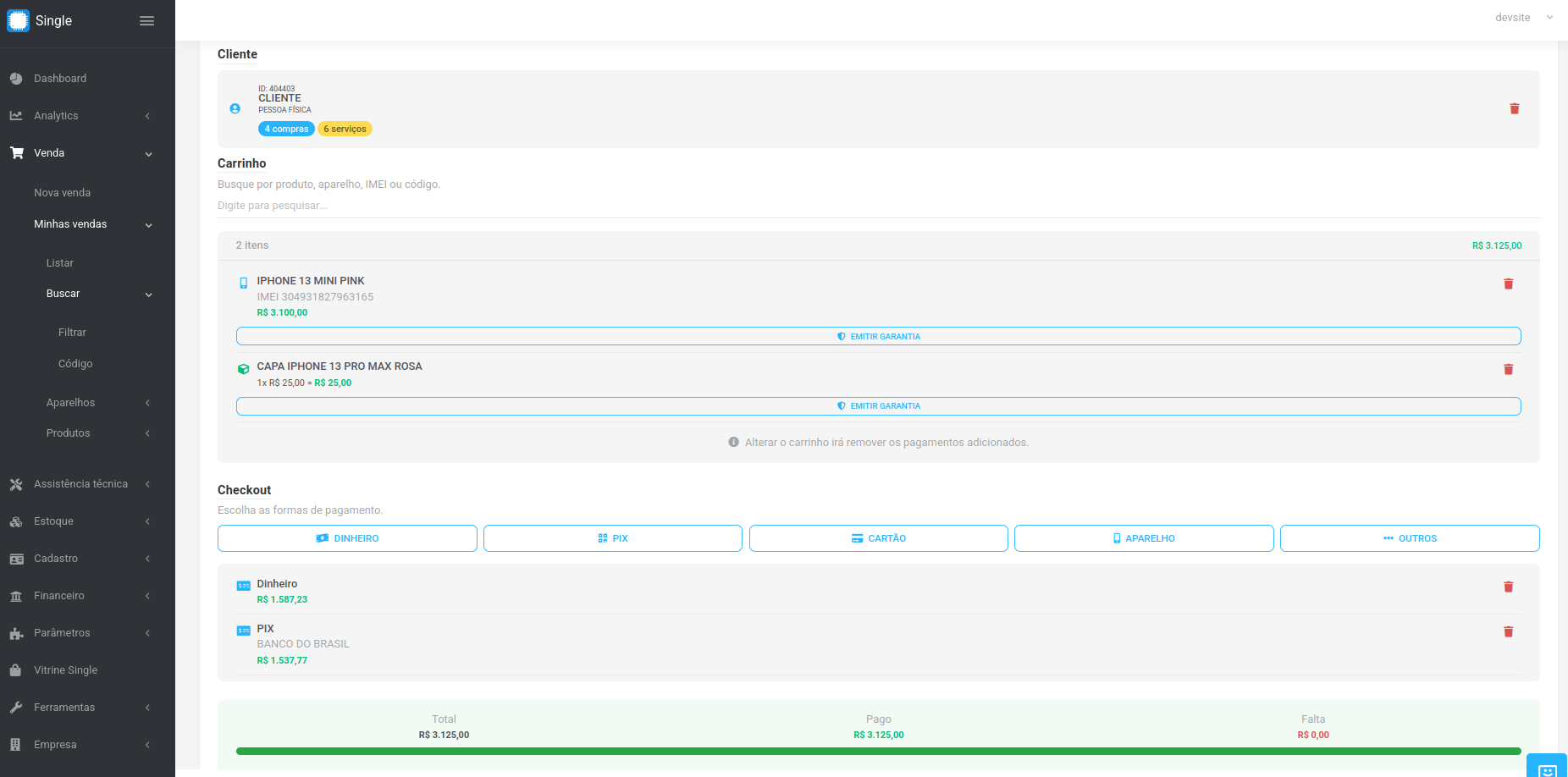Click the green payment progress bar

click(879, 751)
